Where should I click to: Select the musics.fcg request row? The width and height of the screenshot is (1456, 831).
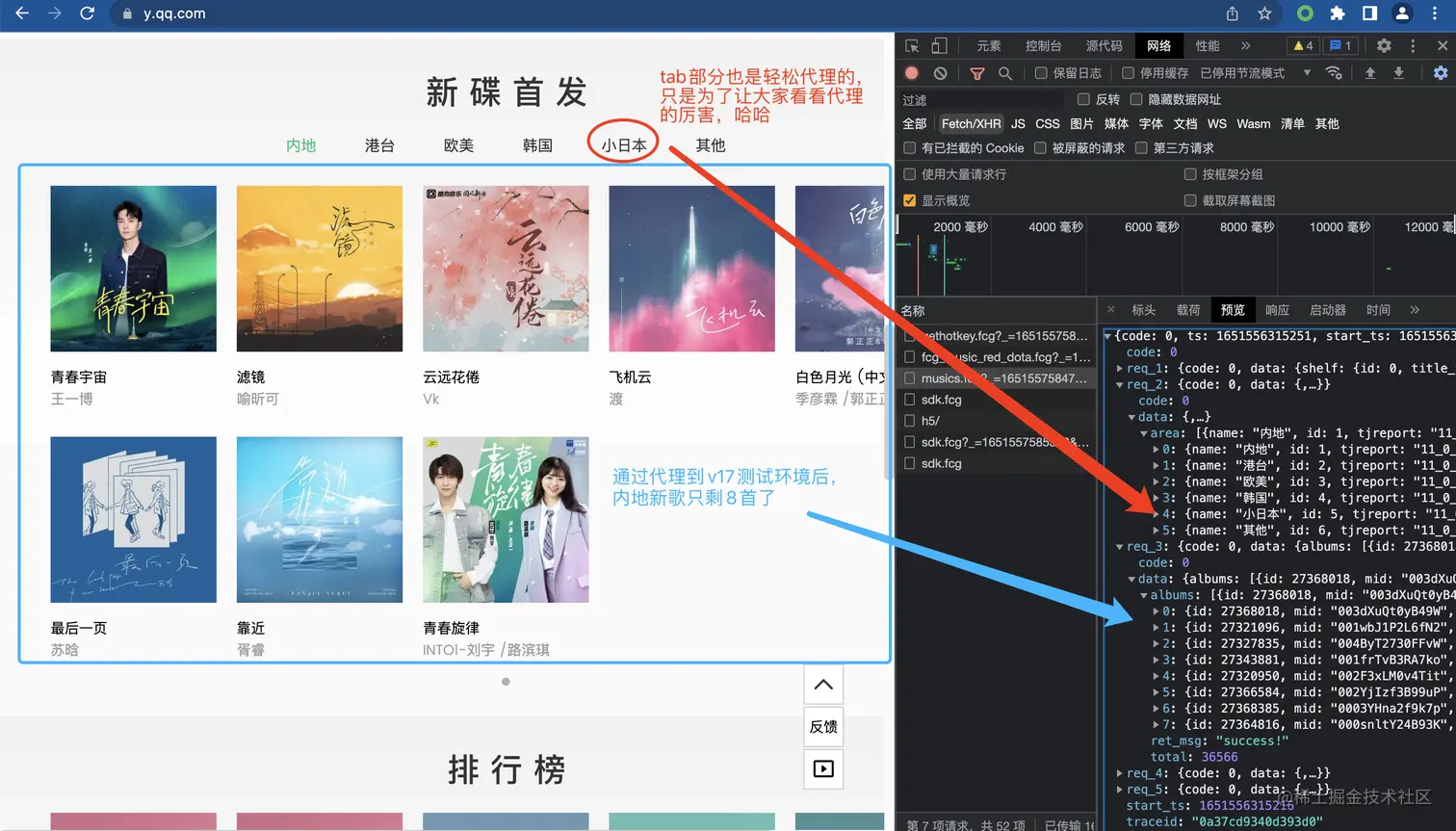pos(997,378)
